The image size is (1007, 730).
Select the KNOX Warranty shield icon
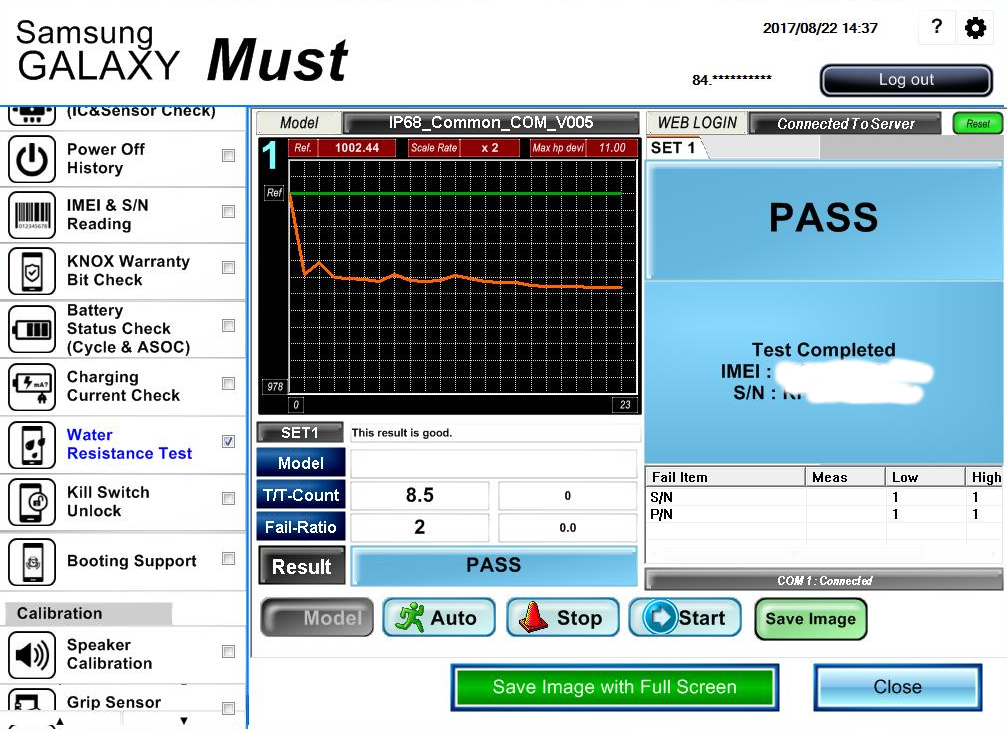coord(32,271)
